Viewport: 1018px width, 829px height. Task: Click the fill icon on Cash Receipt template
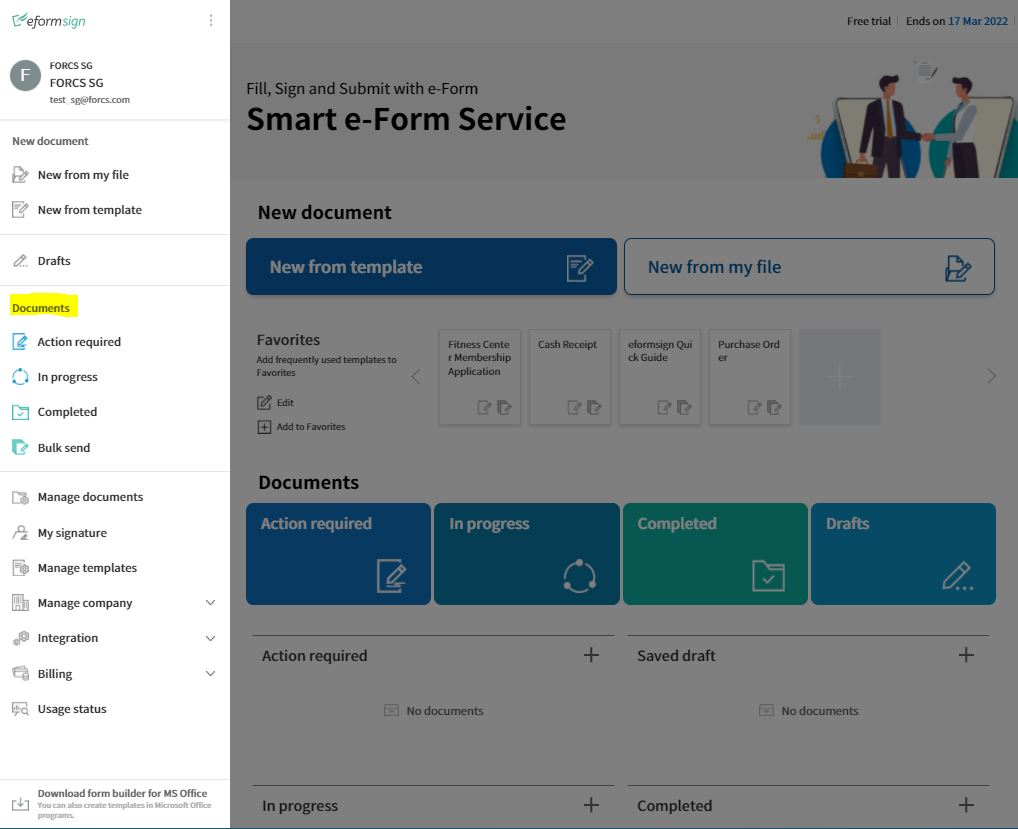tap(572, 407)
